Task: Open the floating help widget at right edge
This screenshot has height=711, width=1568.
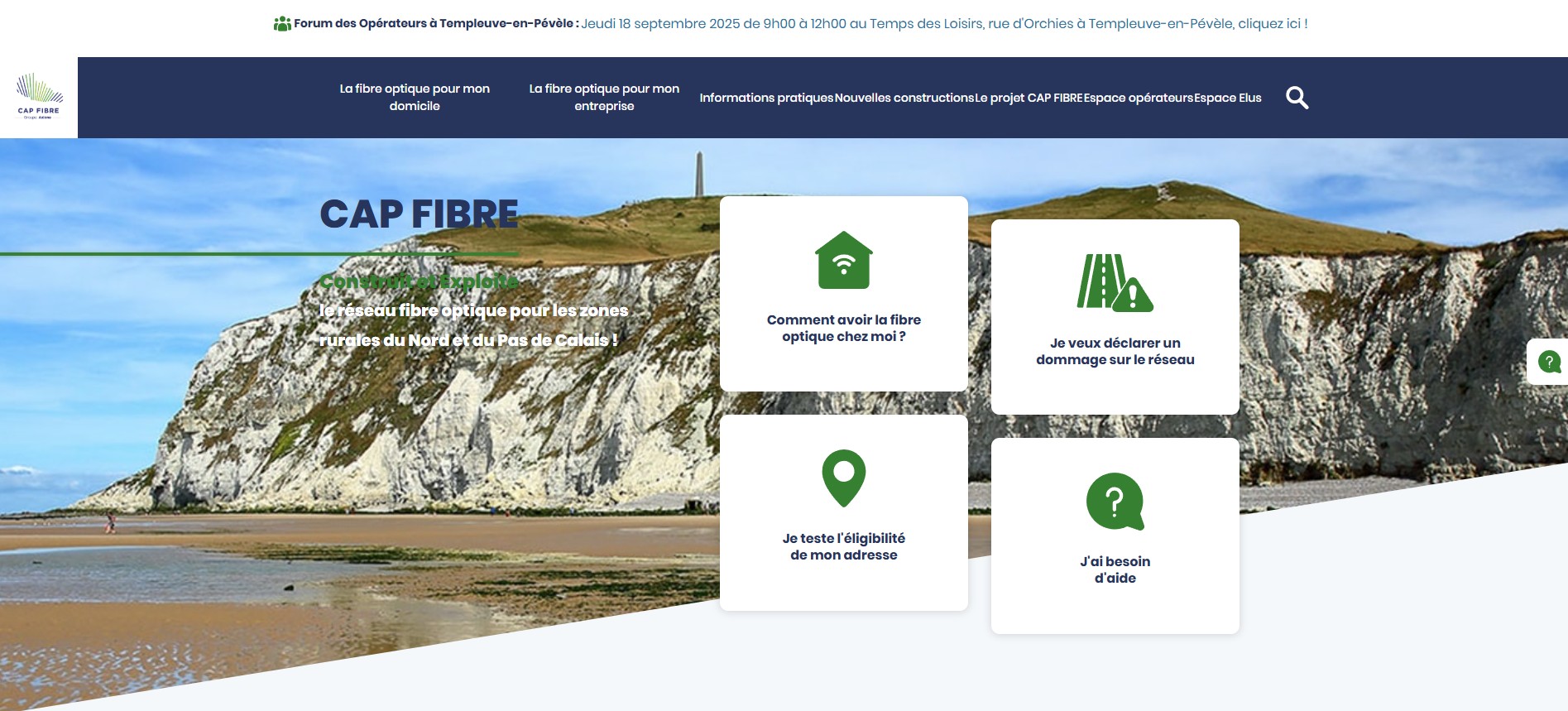Action: click(x=1548, y=362)
